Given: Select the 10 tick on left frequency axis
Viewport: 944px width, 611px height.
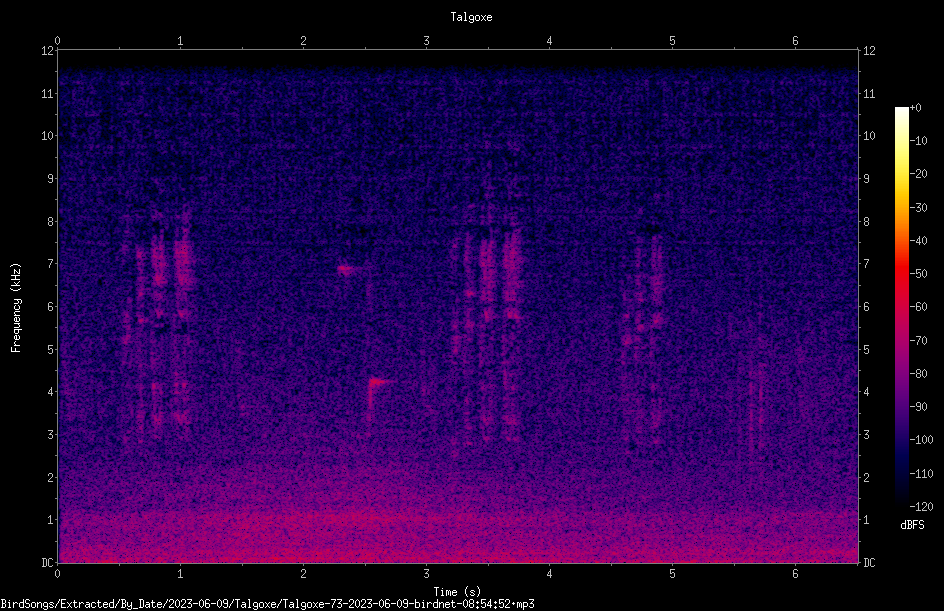Looking at the screenshot, I should [48, 136].
